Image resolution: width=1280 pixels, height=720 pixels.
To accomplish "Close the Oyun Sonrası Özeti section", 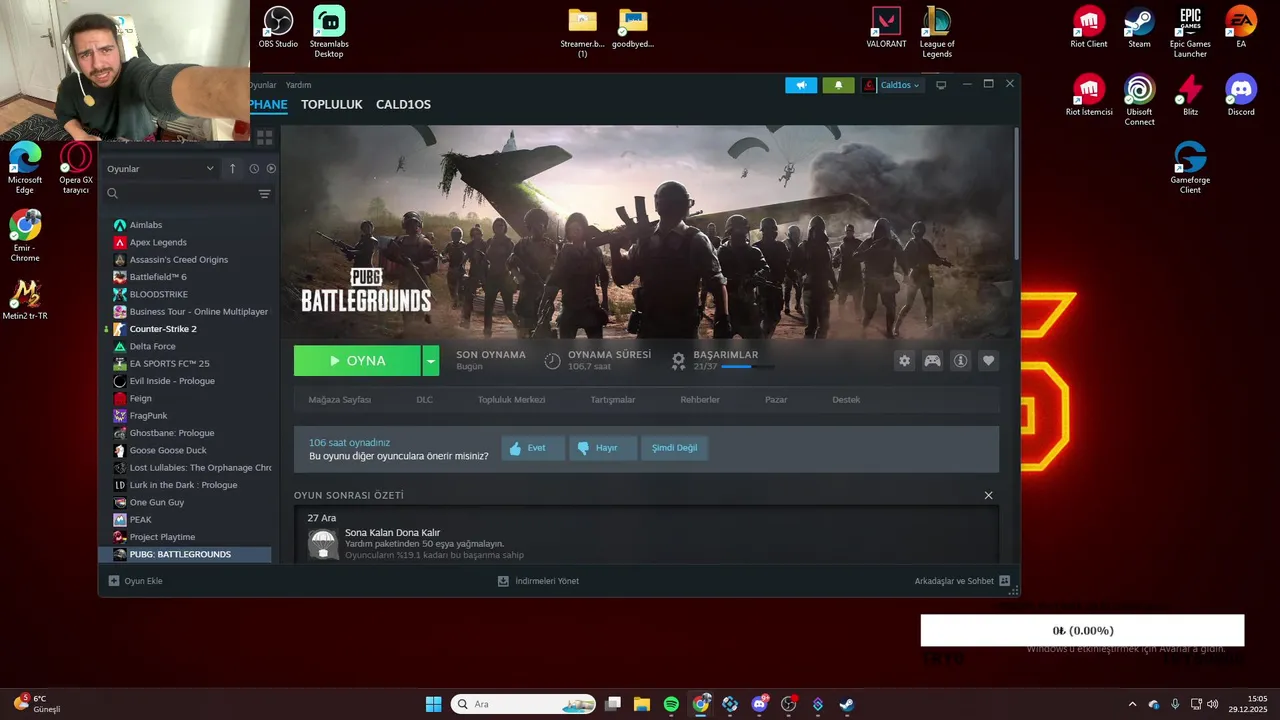I will point(988,495).
